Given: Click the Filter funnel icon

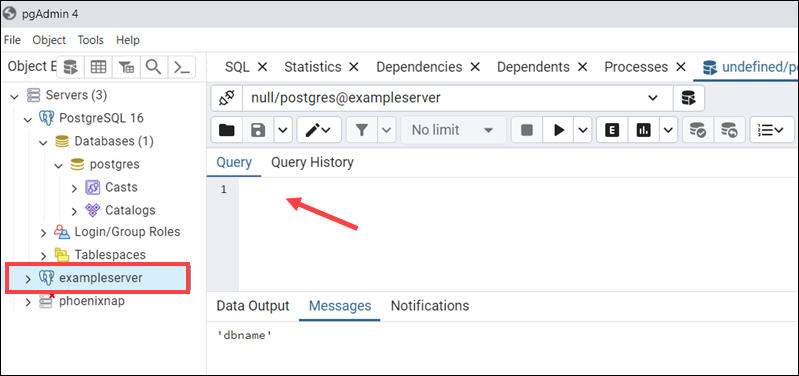Looking at the screenshot, I should [362, 130].
